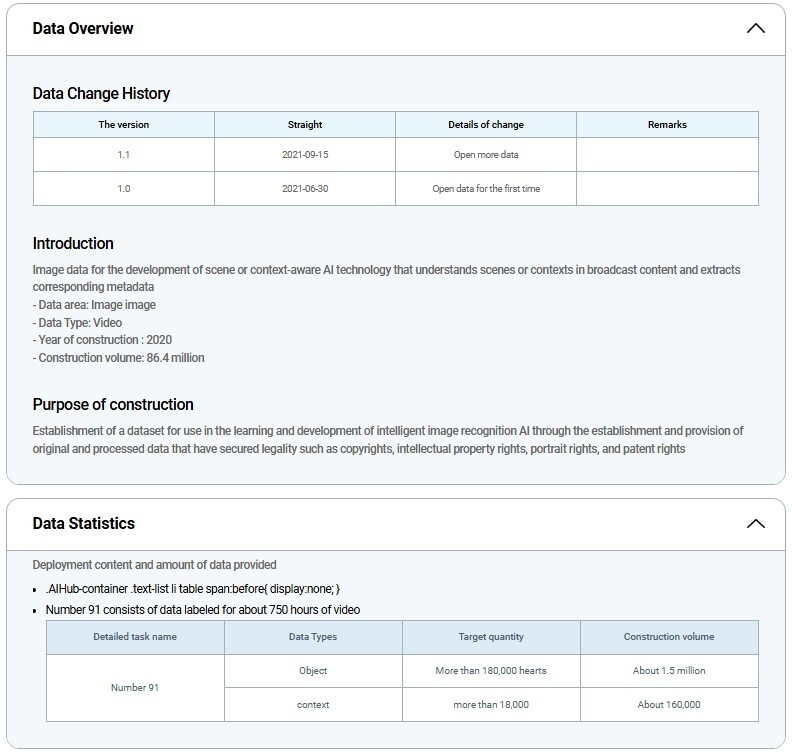Click the "Target quantity" column header

pyautogui.click(x=491, y=637)
